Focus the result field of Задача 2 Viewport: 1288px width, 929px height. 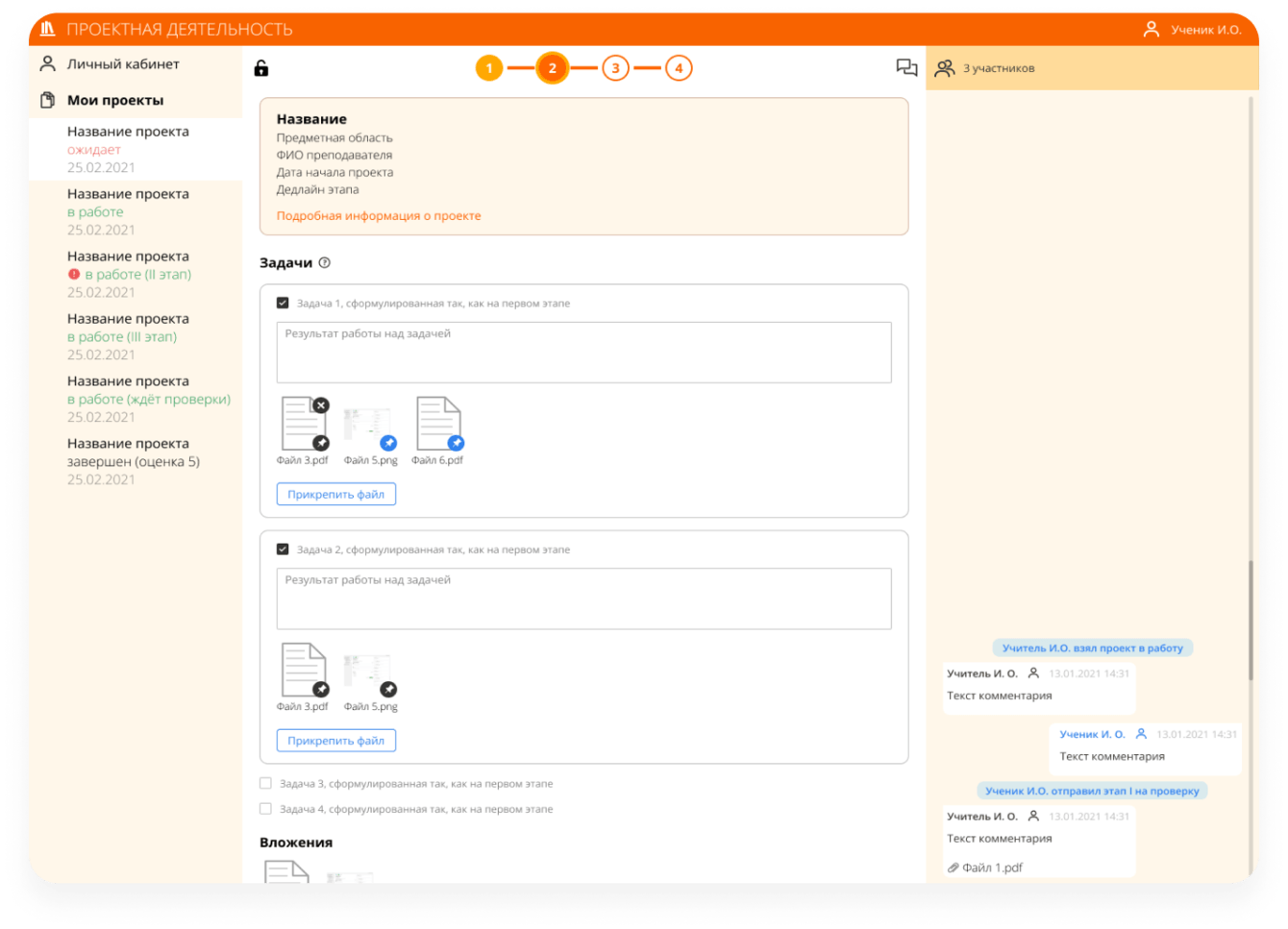[584, 599]
